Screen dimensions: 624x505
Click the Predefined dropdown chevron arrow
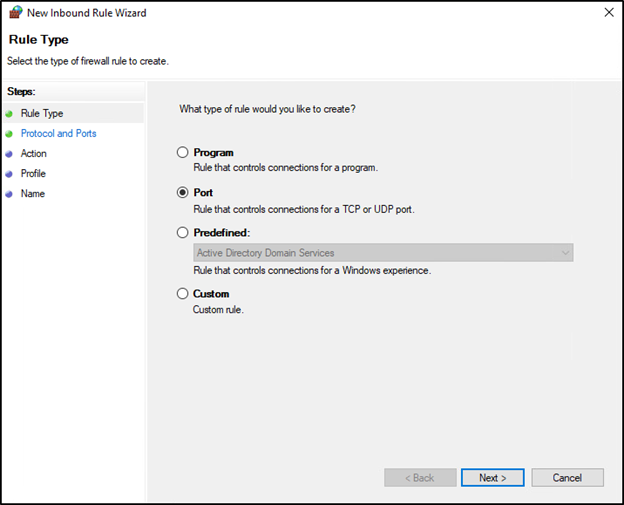[x=565, y=253]
